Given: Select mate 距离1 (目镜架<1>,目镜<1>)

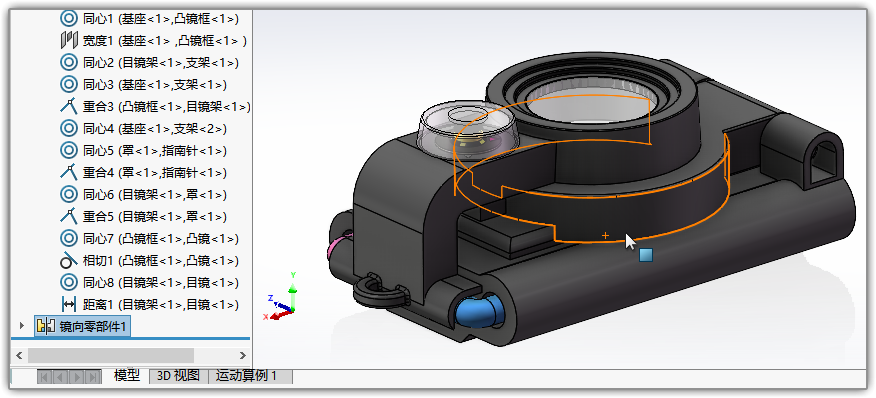Looking at the screenshot, I should point(160,305).
